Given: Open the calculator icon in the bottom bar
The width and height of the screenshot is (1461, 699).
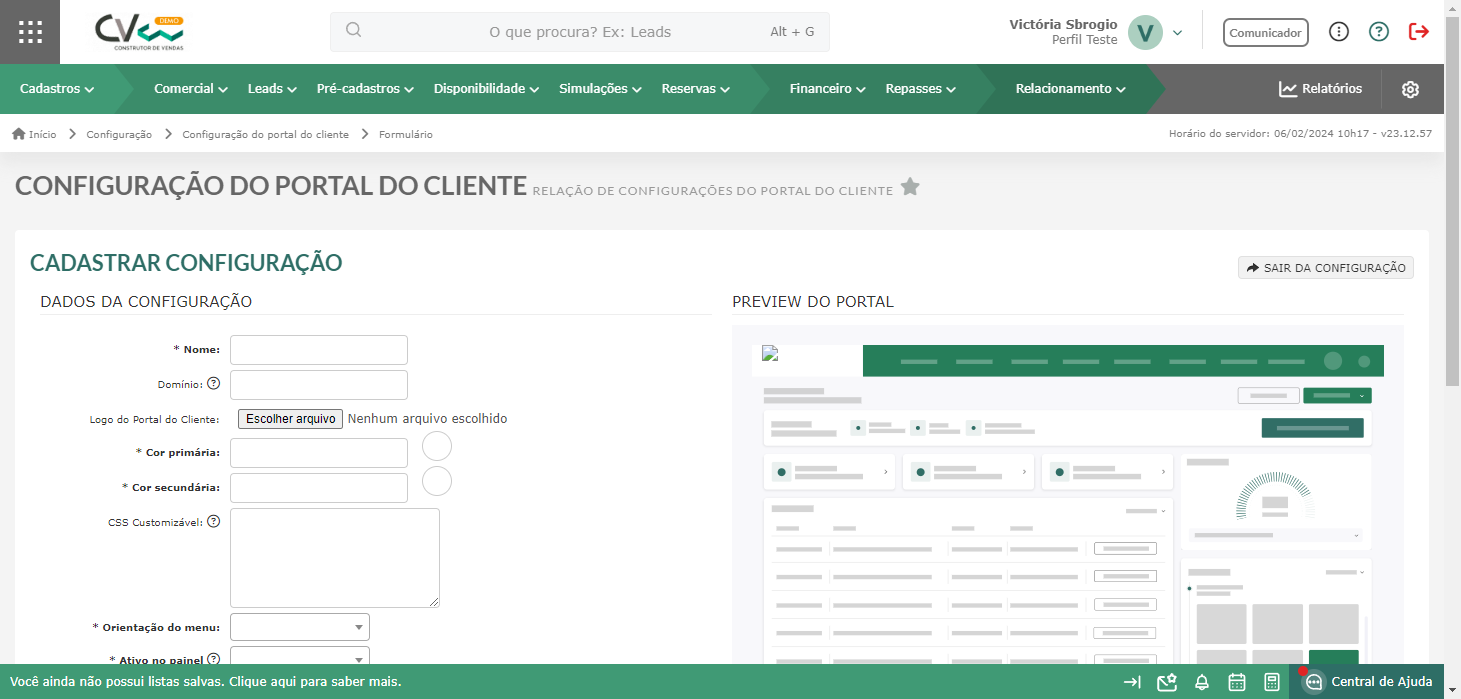Looking at the screenshot, I should [1272, 682].
